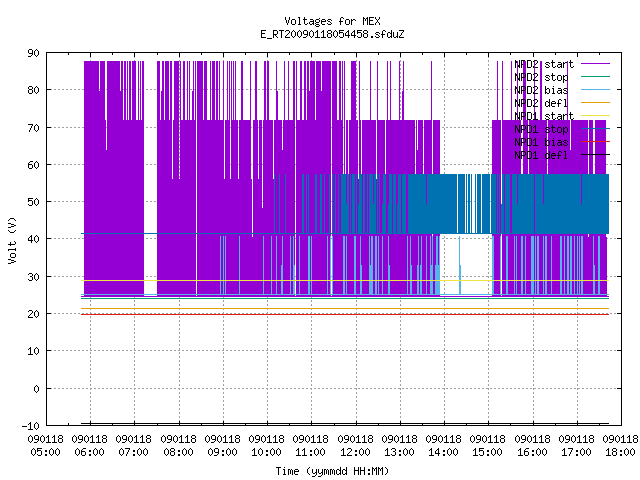Click the 'NPD2 start' legend label

pyautogui.click(x=544, y=64)
